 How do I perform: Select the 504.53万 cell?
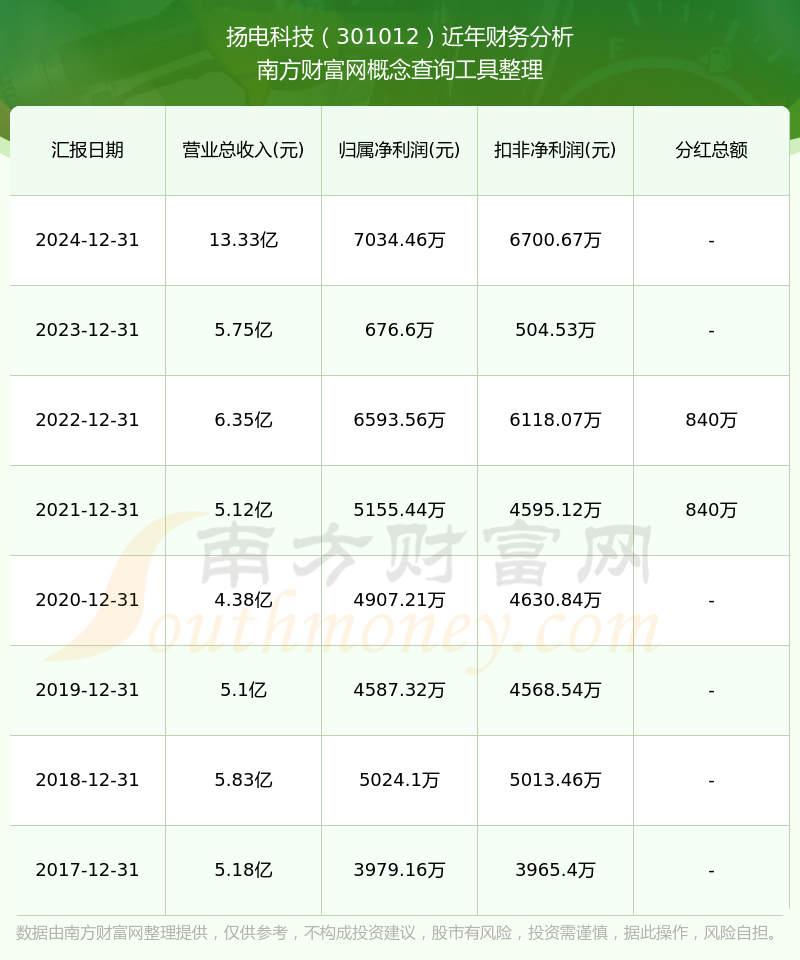[555, 330]
